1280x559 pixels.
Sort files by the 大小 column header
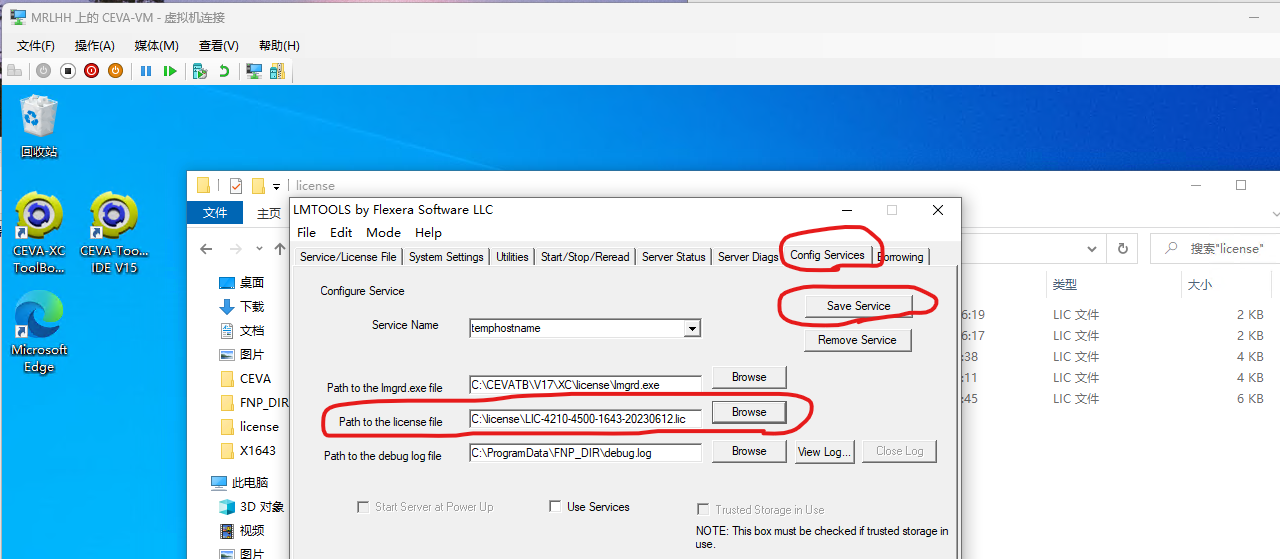(1200, 285)
